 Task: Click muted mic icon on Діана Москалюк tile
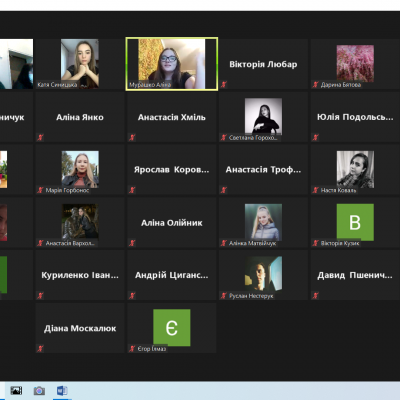point(40,349)
